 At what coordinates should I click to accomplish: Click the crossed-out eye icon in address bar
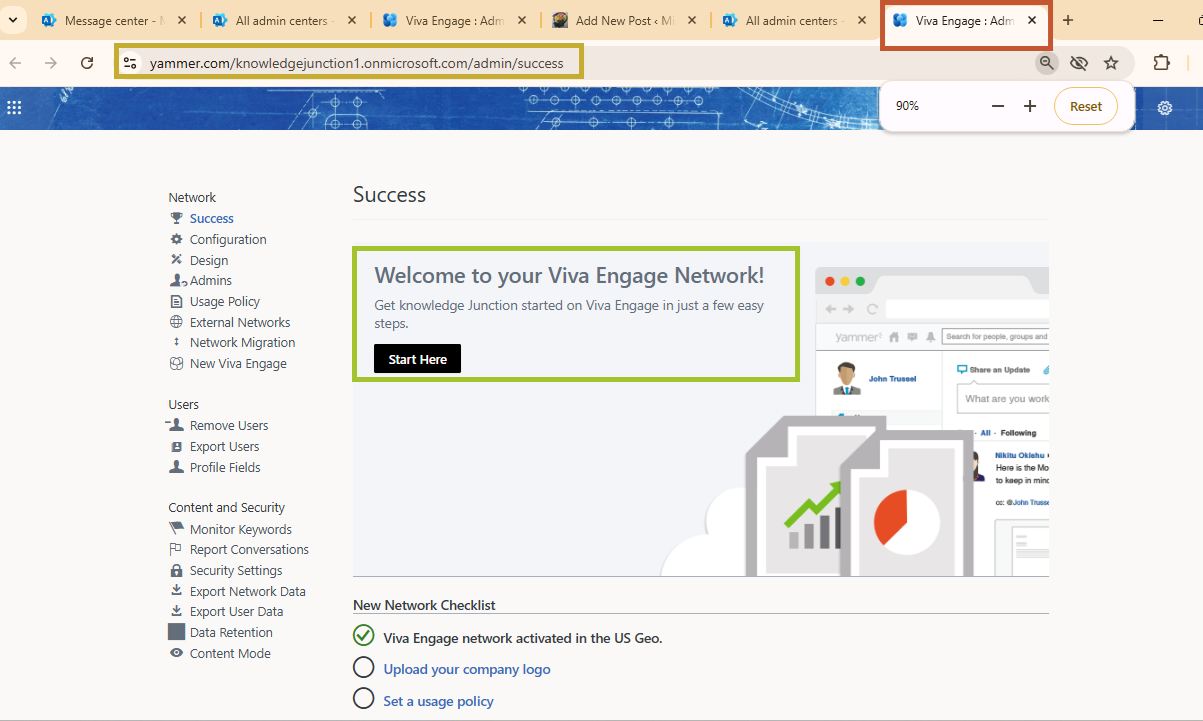pos(1078,63)
